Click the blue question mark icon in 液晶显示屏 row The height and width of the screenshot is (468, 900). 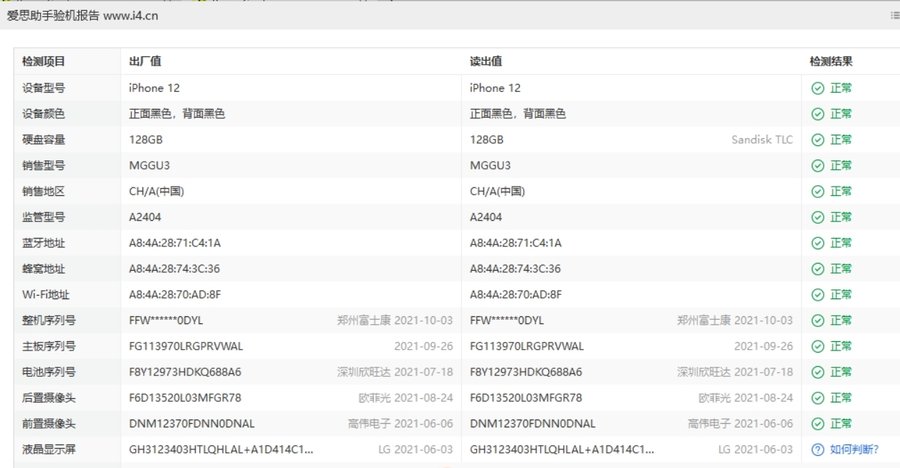pos(817,450)
